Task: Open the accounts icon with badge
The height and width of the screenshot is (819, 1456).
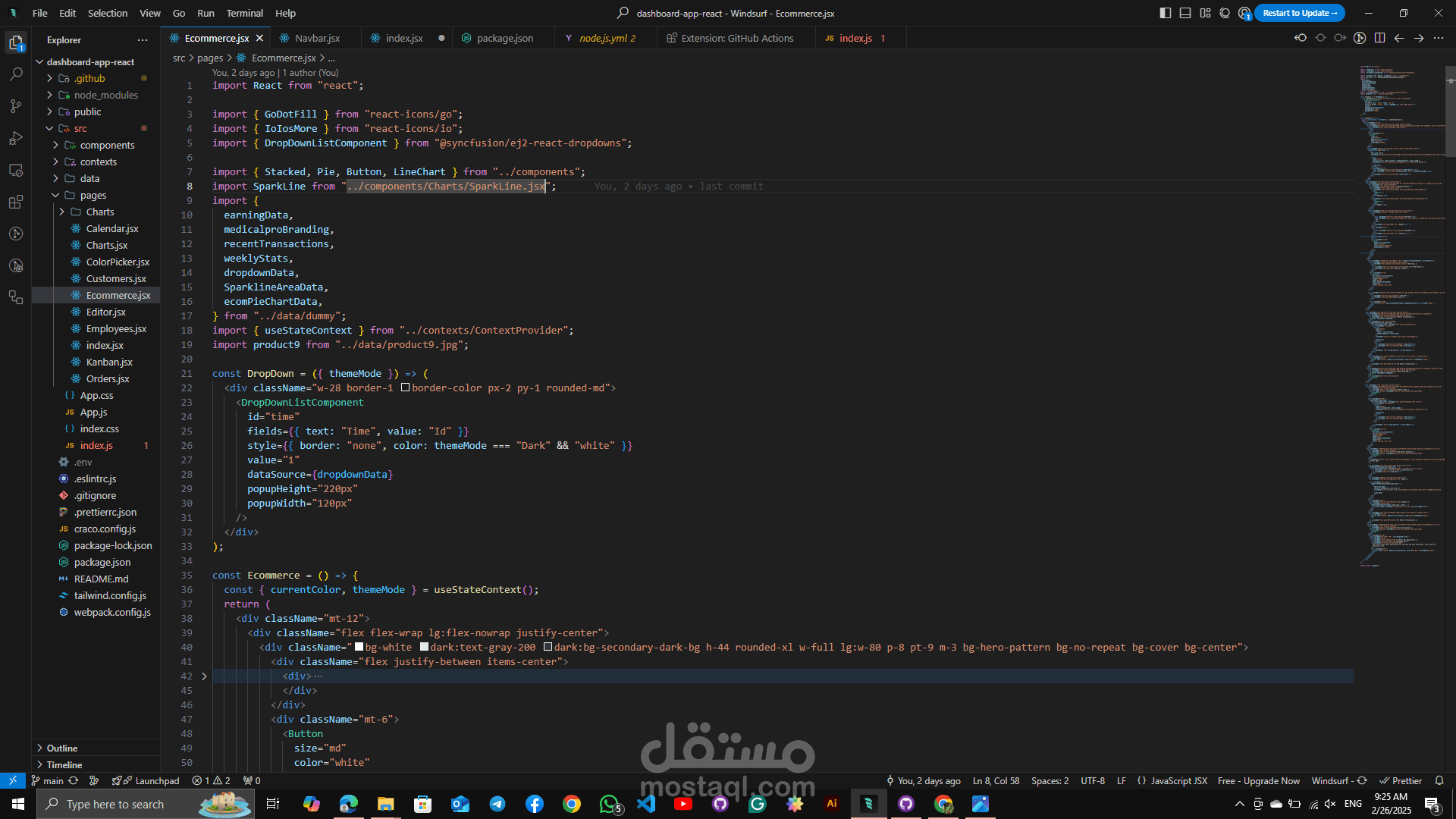Action: tap(1244, 13)
